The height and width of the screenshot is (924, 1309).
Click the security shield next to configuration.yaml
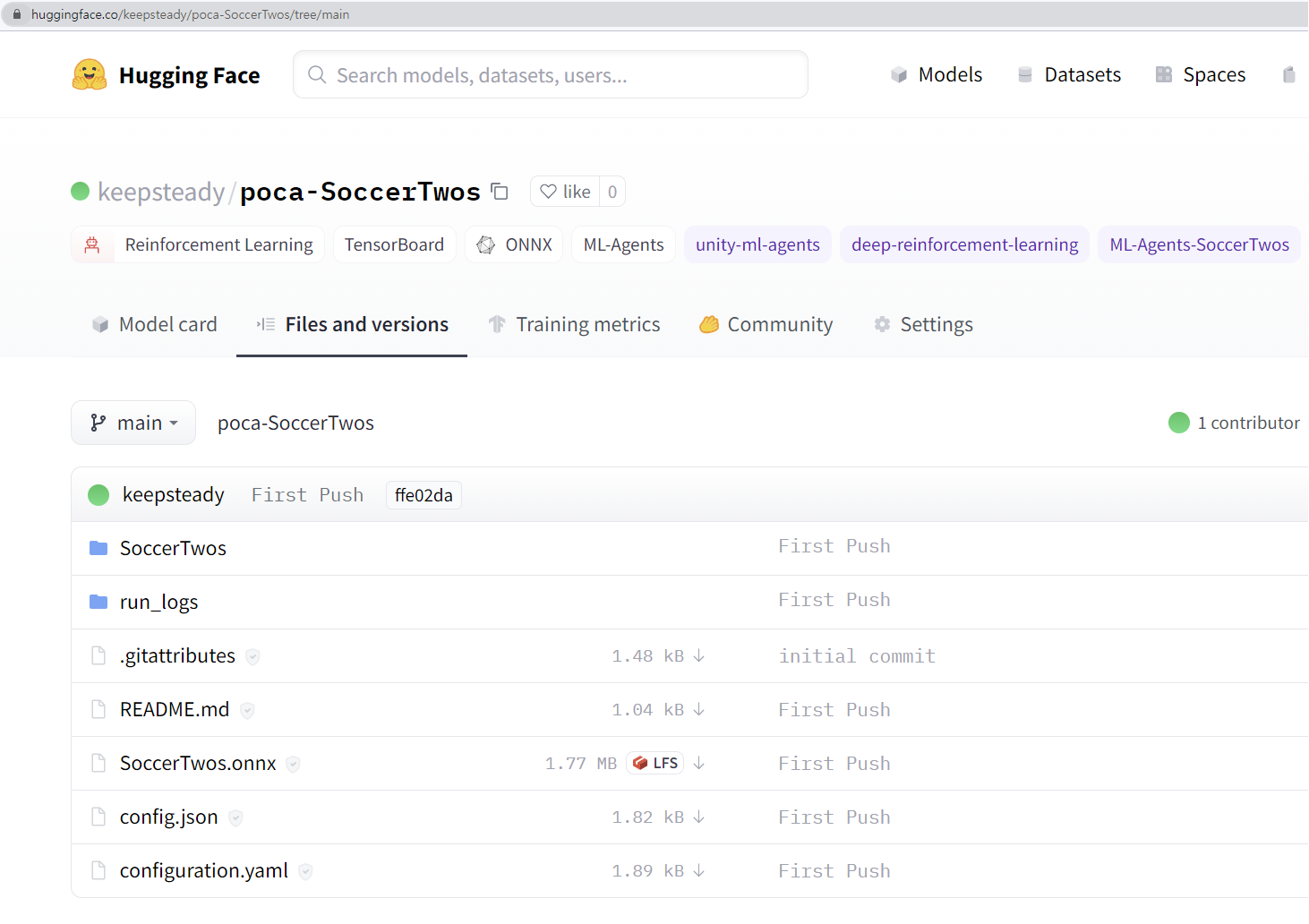tap(305, 872)
